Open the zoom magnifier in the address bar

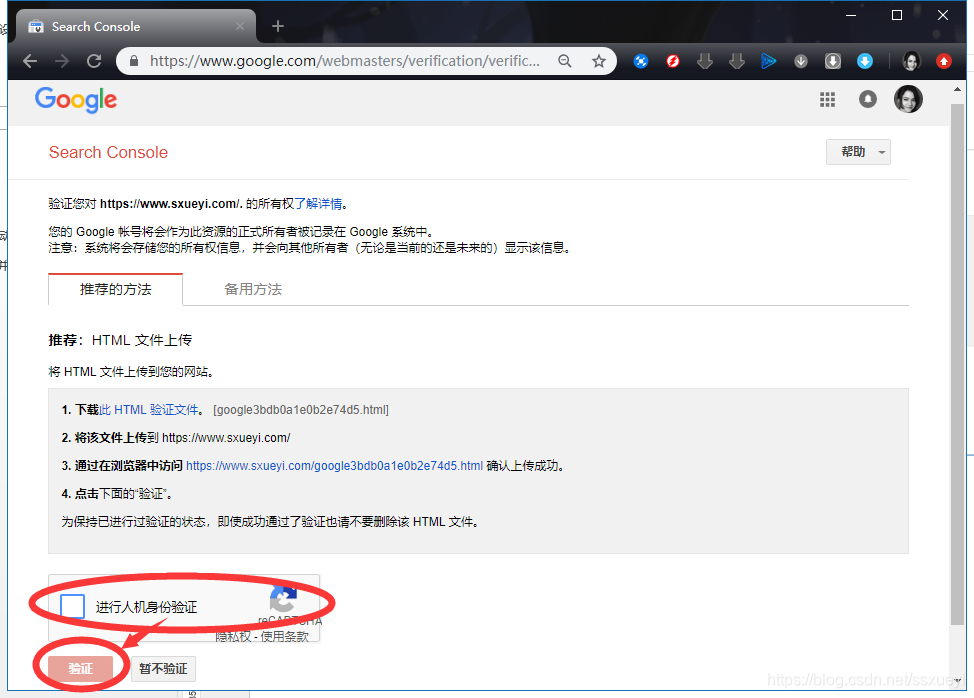(x=565, y=61)
